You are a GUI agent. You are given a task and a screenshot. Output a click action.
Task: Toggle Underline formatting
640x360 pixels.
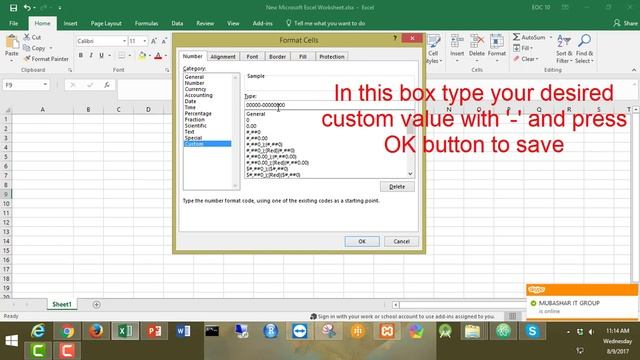(x=101, y=56)
